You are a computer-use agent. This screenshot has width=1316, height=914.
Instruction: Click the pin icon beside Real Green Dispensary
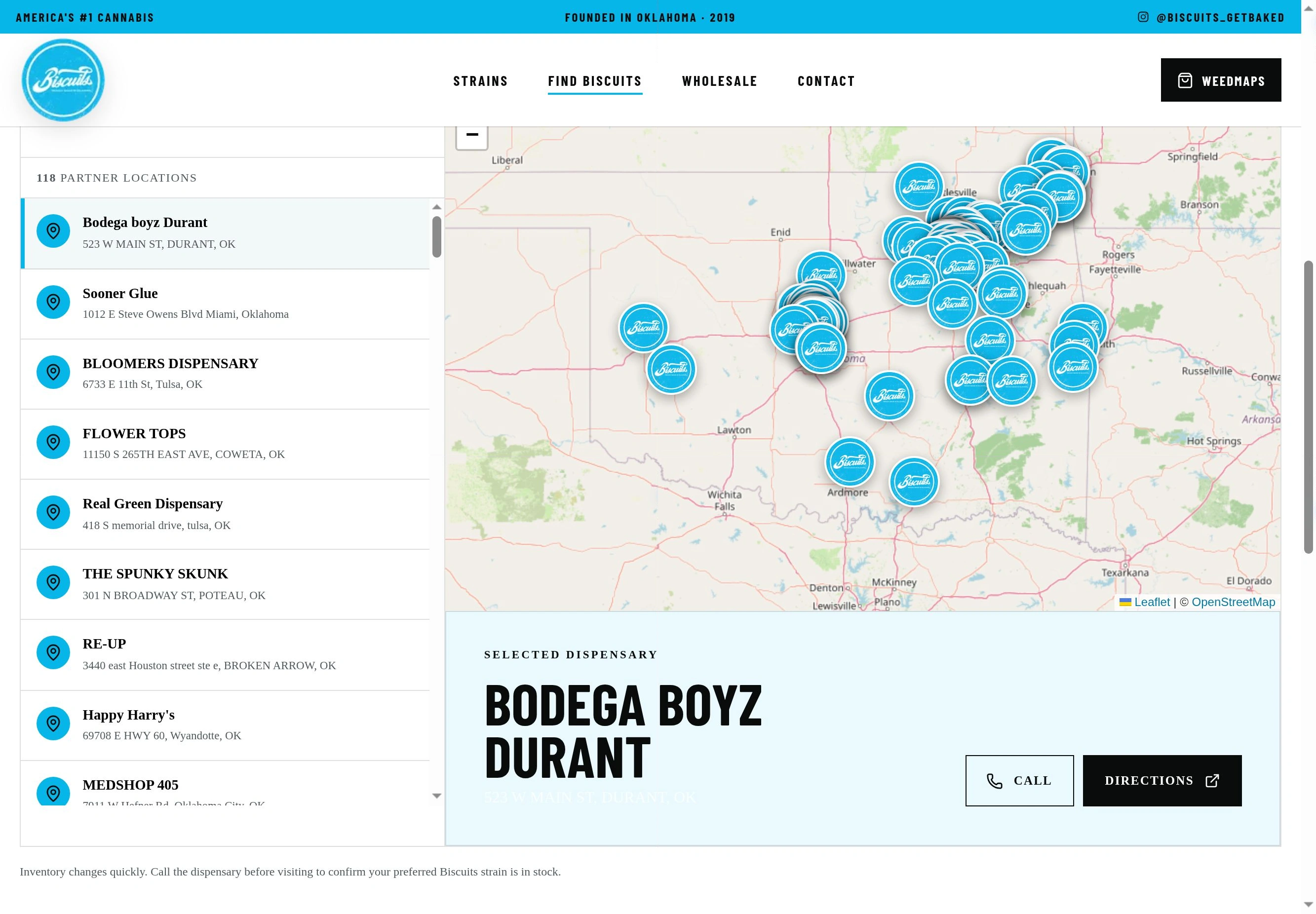click(x=53, y=513)
